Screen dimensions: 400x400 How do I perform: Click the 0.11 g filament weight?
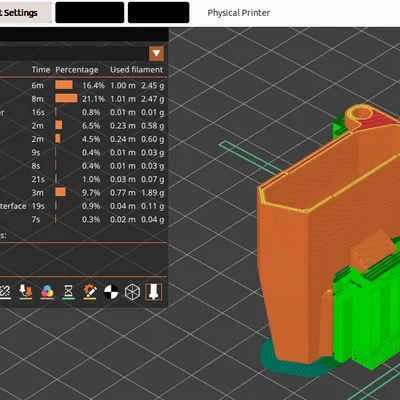point(152,206)
